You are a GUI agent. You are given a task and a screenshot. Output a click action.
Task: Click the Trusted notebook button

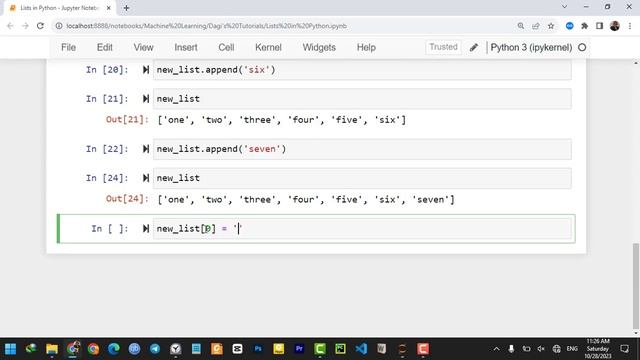tap(443, 47)
